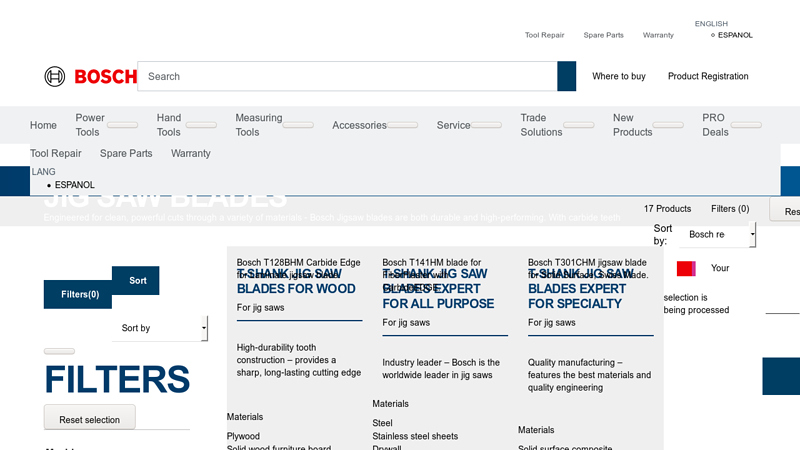Viewport: 800px width, 450px height.
Task: Open the "Sort by" dropdown under Filters tab
Action: [x=160, y=328]
